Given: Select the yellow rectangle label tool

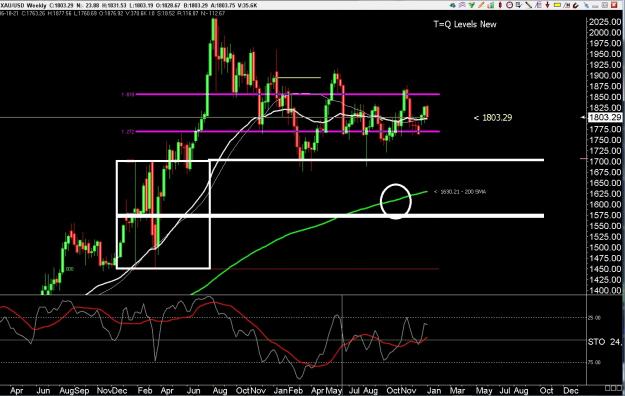Looking at the screenshot, I should tap(557, 5).
